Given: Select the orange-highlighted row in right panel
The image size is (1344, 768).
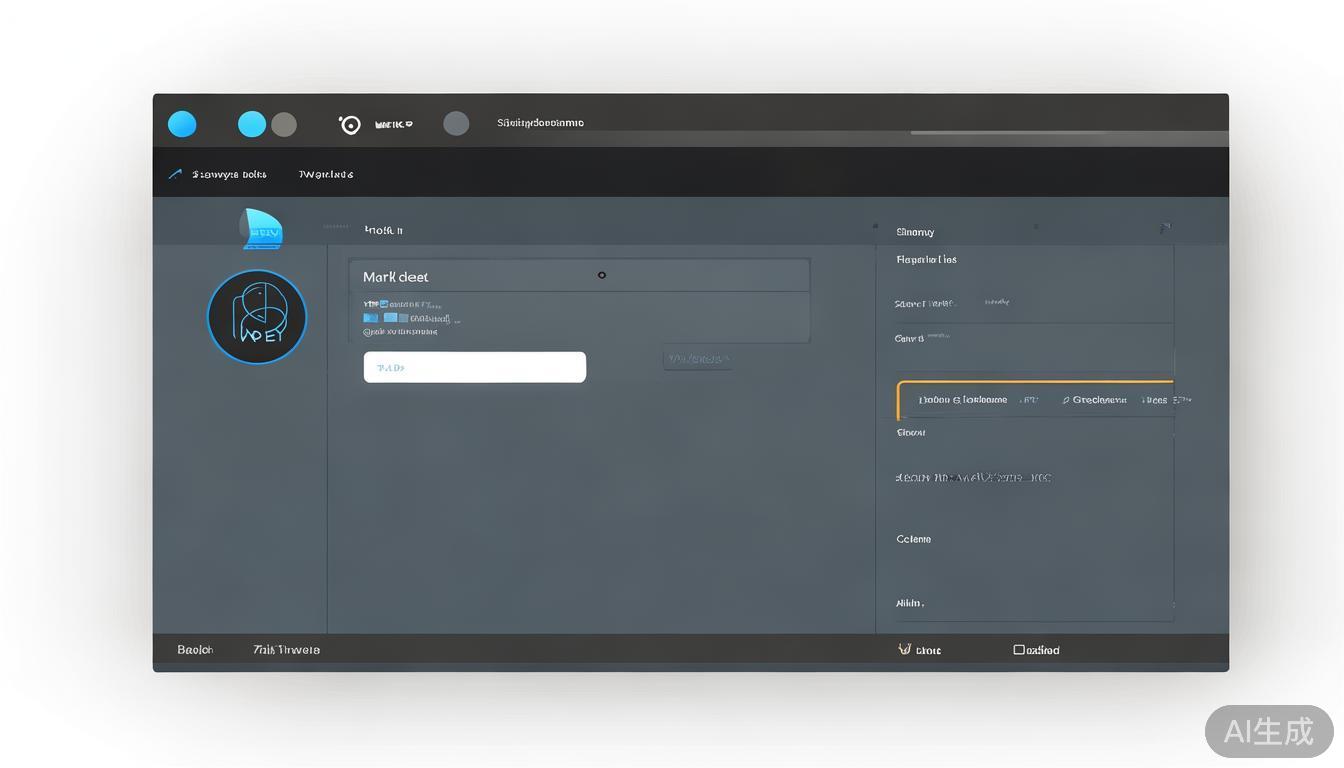Looking at the screenshot, I should point(1035,399).
